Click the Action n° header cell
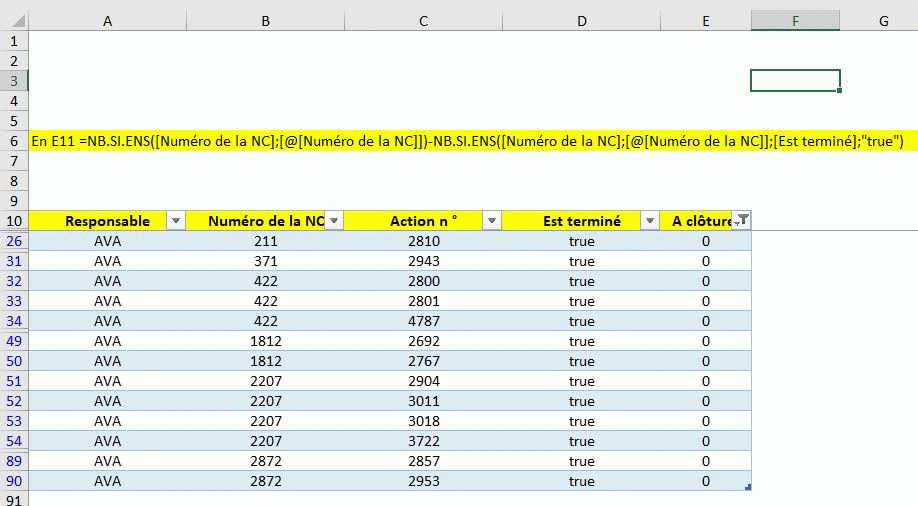918x506 pixels. pos(424,221)
